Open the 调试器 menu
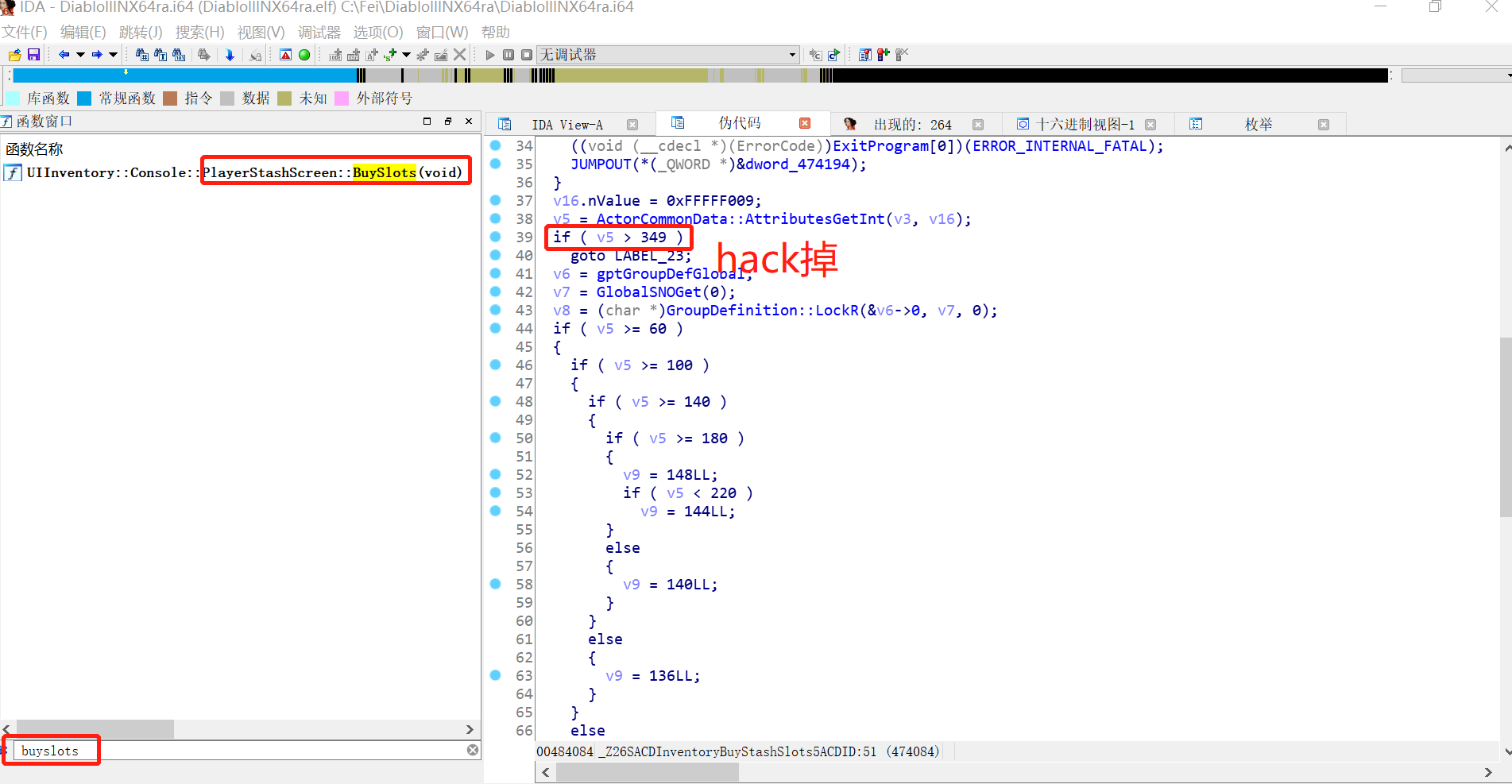The width and height of the screenshot is (1512, 784). pyautogui.click(x=319, y=33)
